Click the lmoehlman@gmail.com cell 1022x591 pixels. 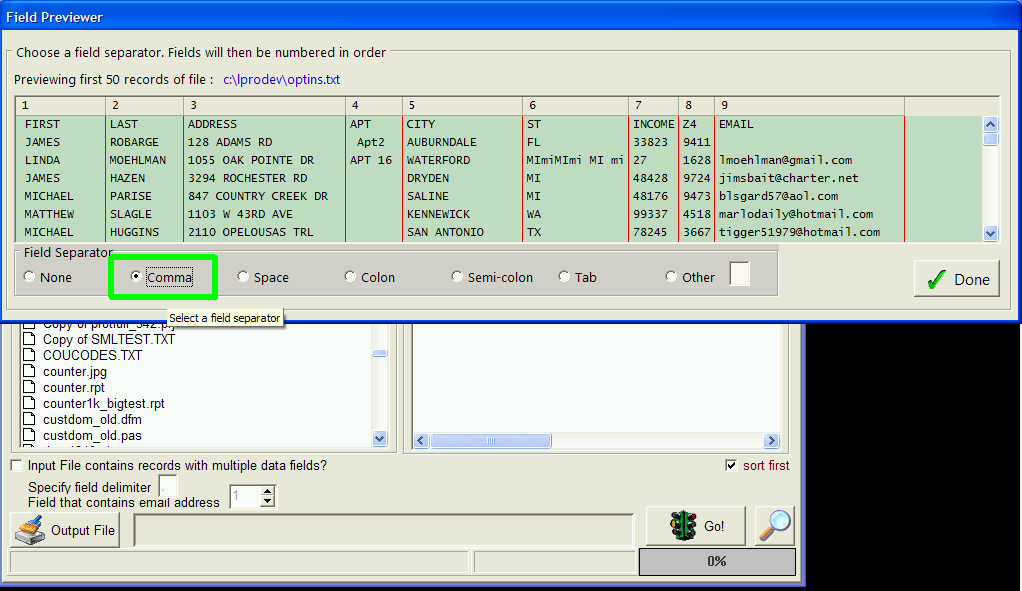tap(785, 160)
